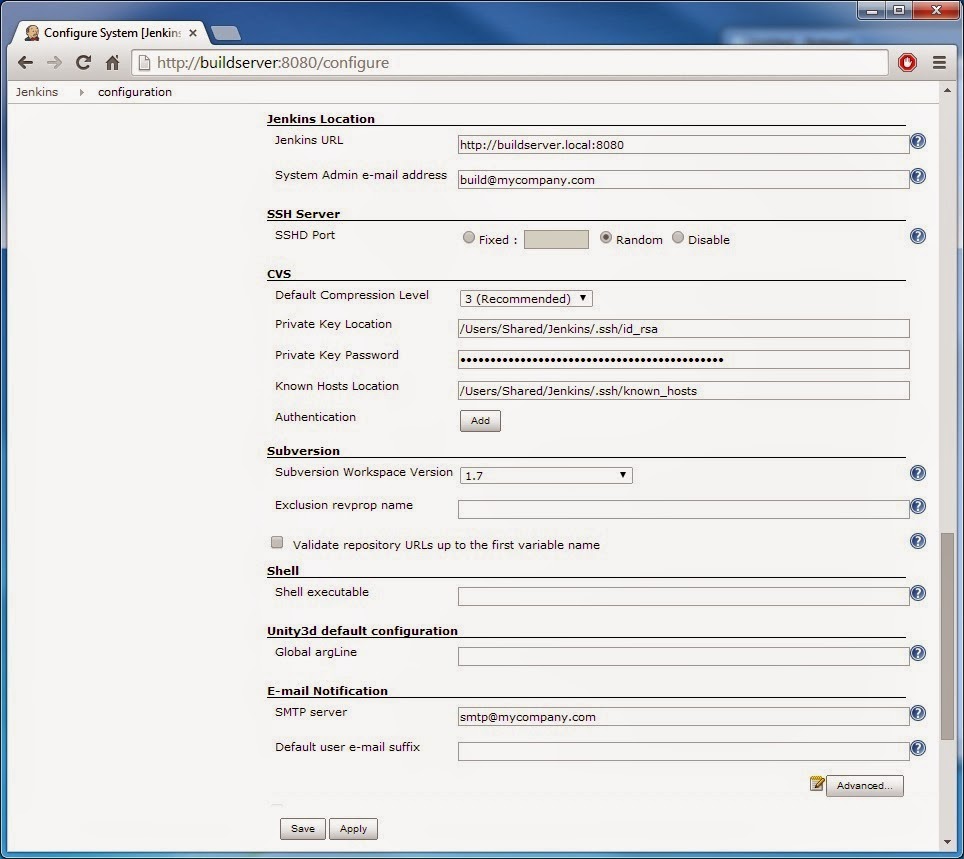Screen dimensions: 964x859
Task: Open help for Exclusion revprop name
Action: [x=917, y=506]
